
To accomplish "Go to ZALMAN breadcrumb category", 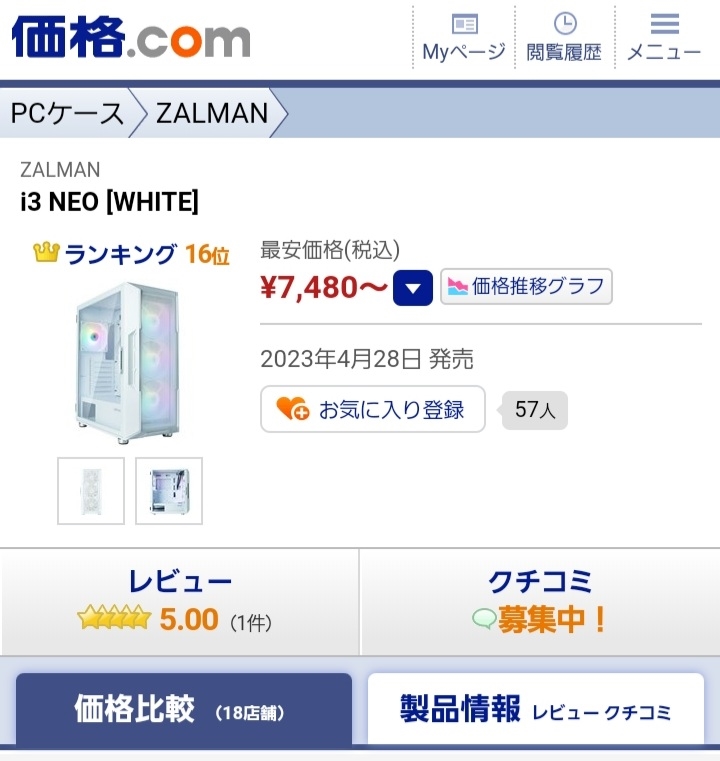I will [x=212, y=113].
